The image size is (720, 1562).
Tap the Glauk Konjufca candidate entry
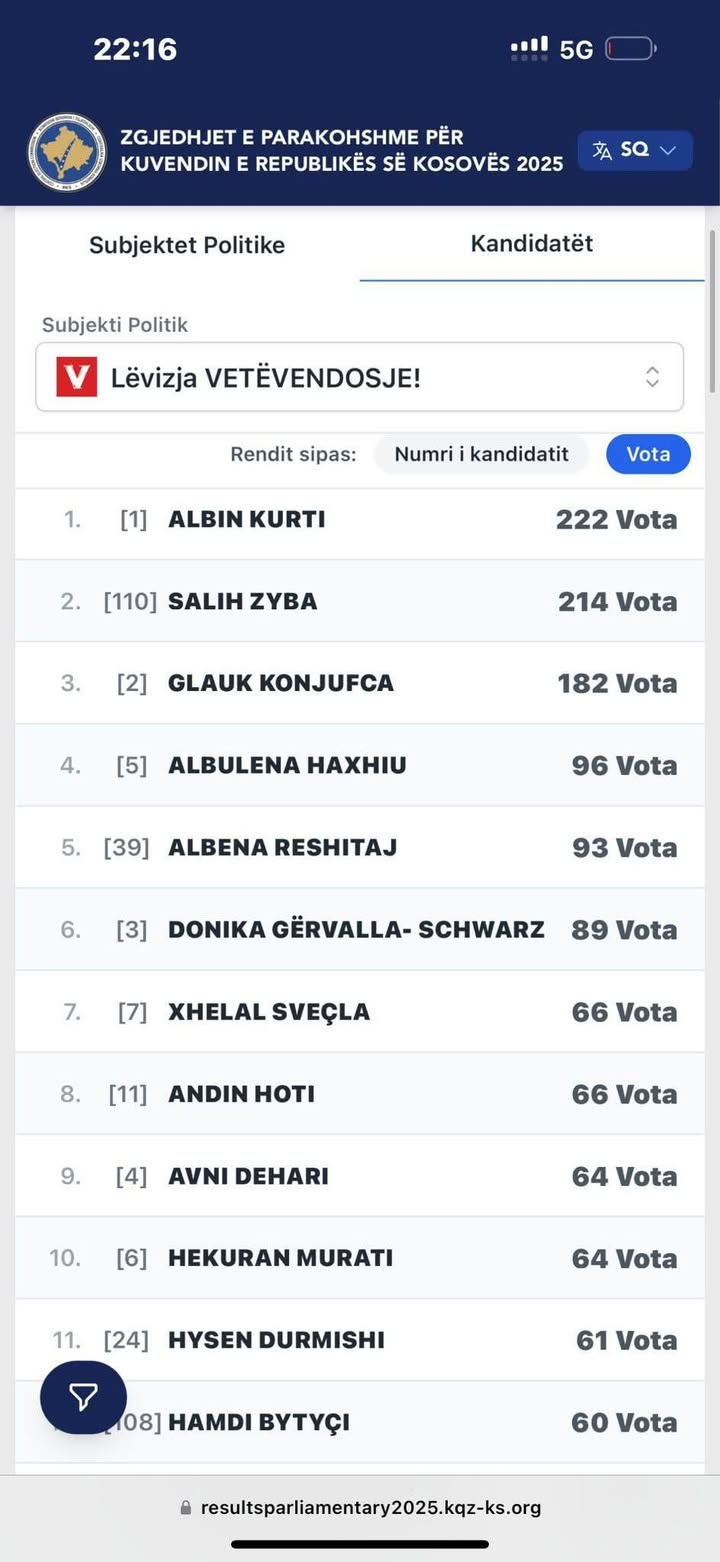click(359, 684)
